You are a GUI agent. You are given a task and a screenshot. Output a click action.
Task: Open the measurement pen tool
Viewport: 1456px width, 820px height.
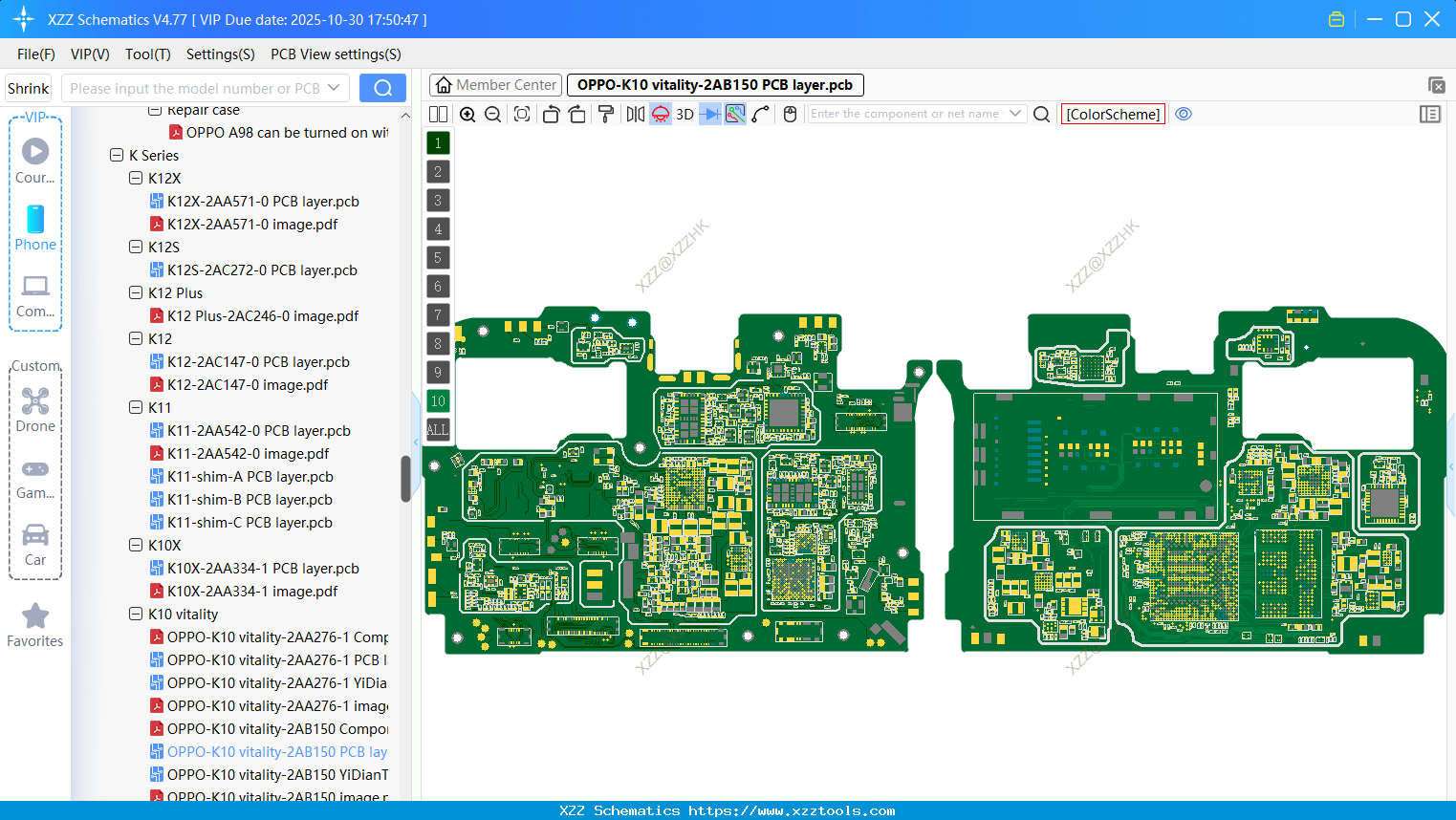point(762,114)
